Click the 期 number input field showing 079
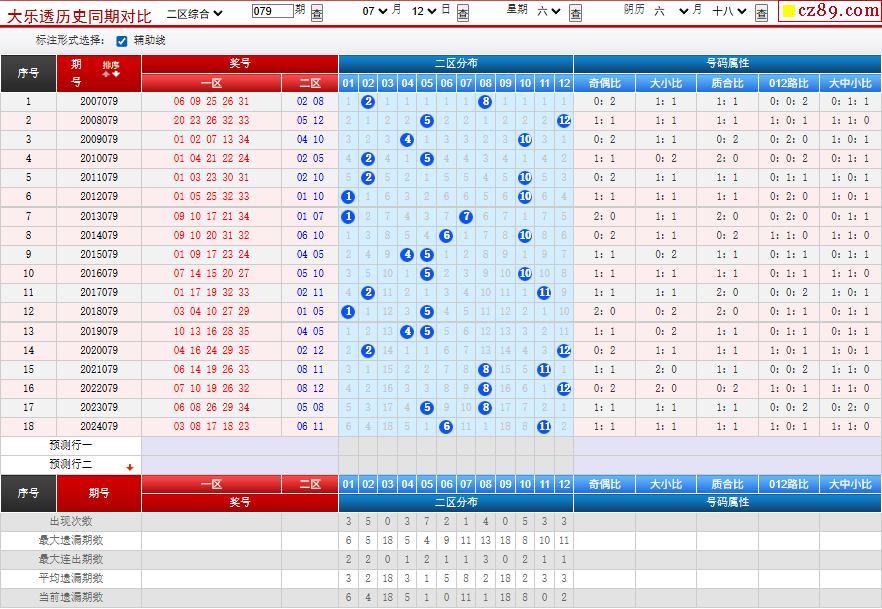The height and width of the screenshot is (609, 882). pos(273,11)
